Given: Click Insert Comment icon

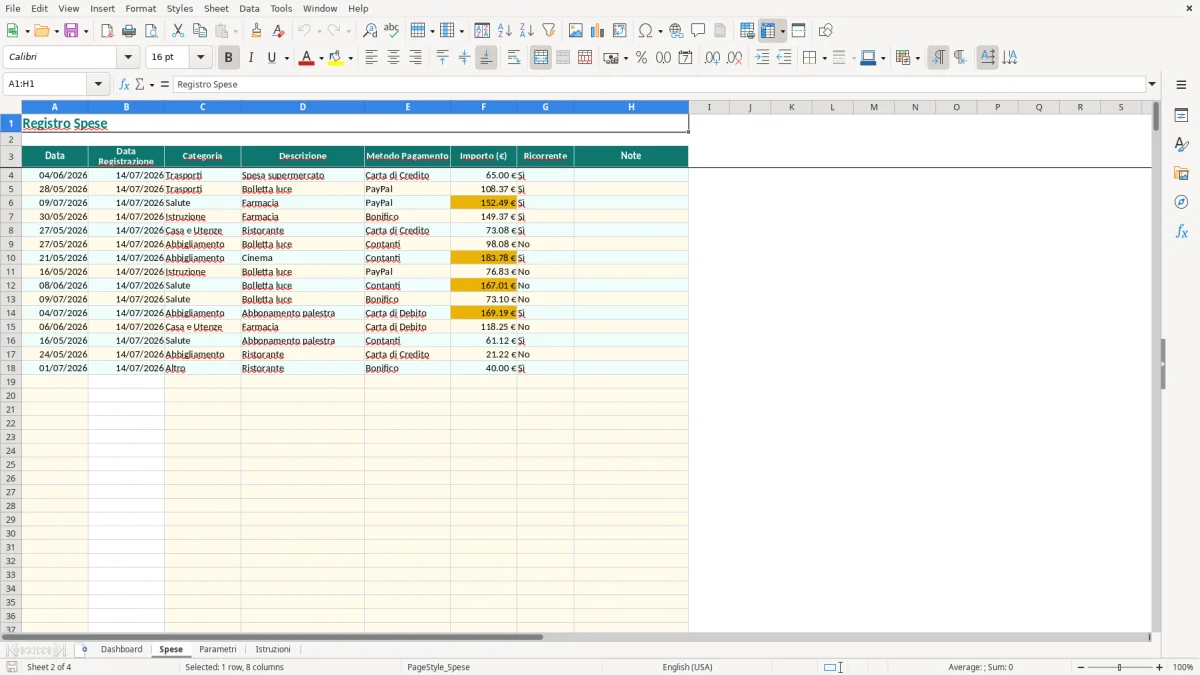Looking at the screenshot, I should tap(698, 31).
